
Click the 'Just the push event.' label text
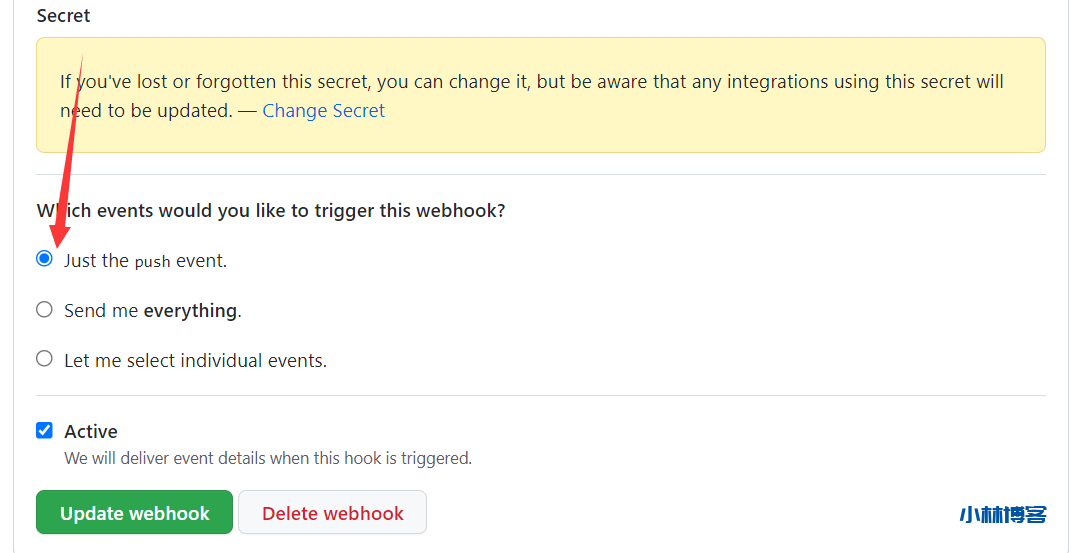145,261
